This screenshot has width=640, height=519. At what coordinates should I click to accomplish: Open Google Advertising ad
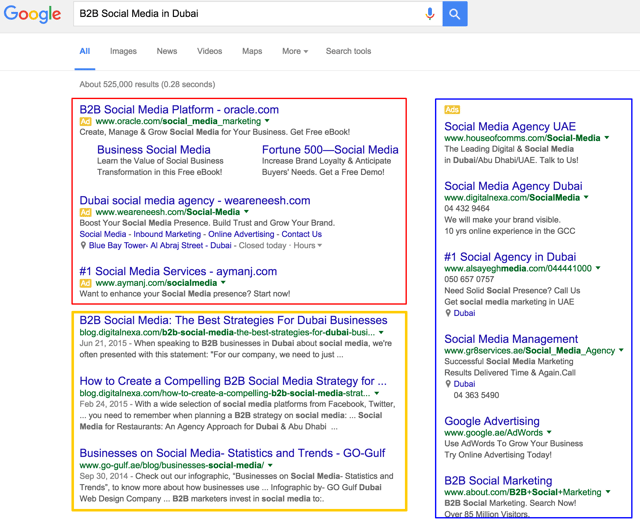click(492, 421)
